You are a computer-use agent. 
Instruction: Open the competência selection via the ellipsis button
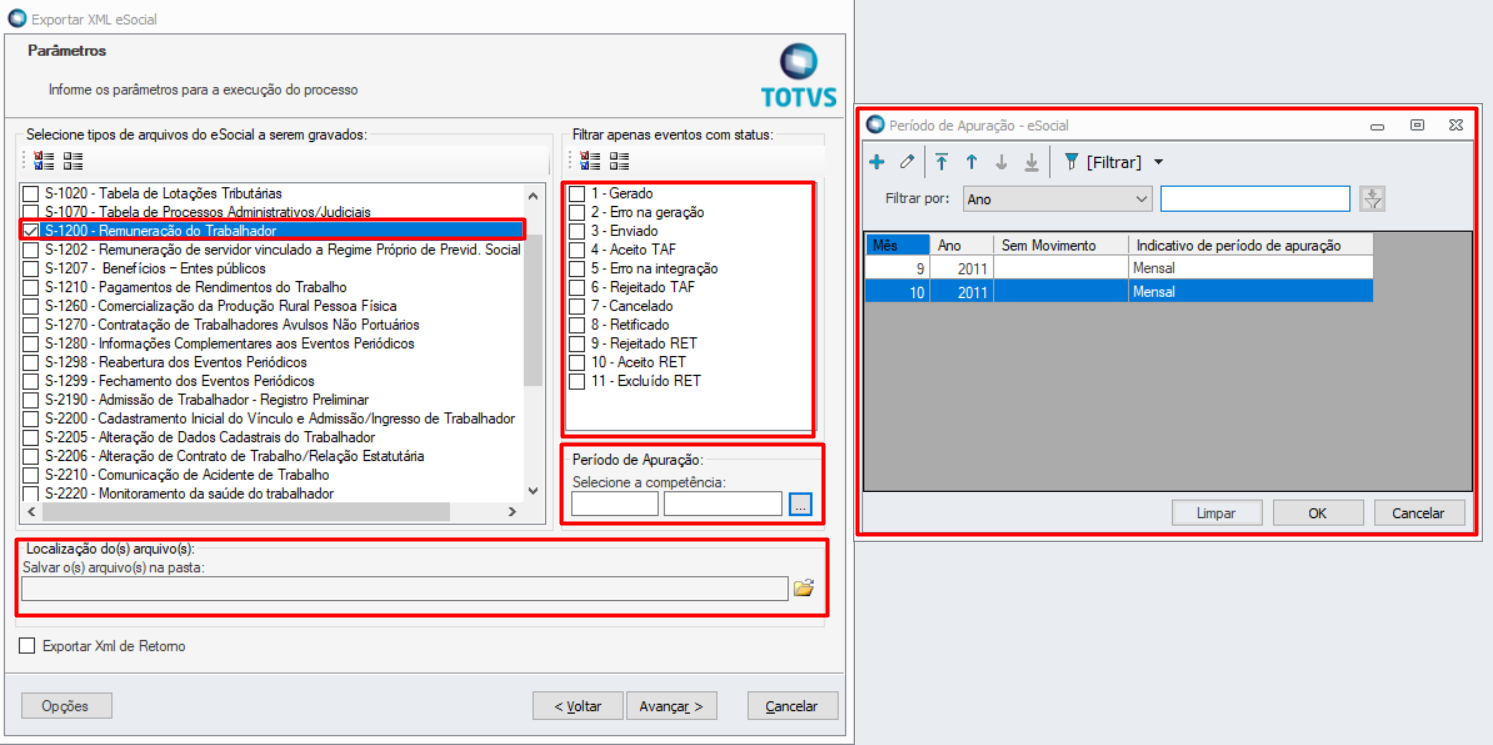tap(800, 503)
